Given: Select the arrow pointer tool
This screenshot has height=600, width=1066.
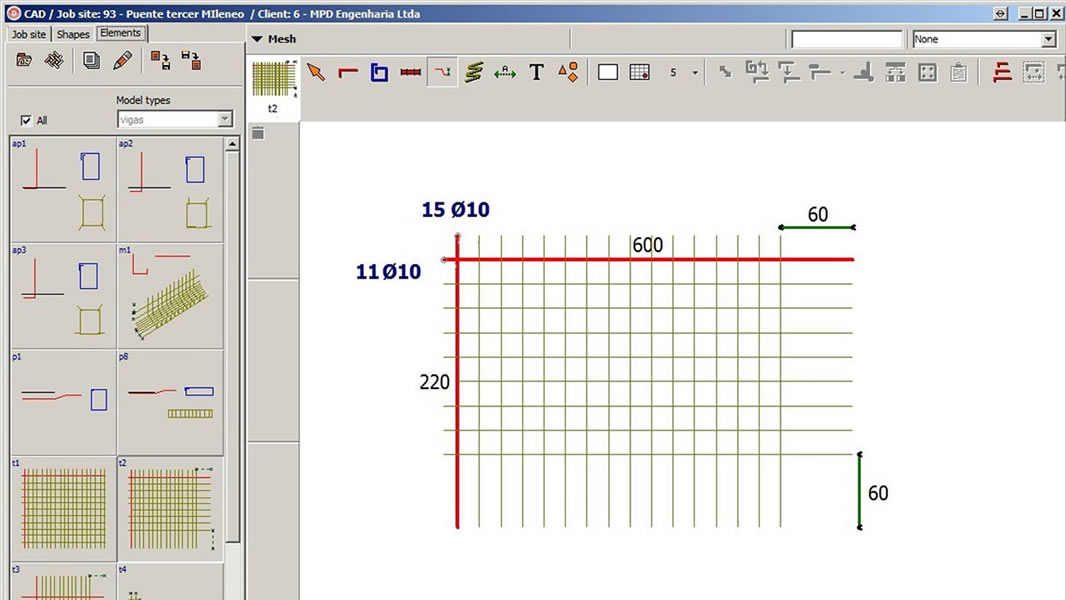Looking at the screenshot, I should [316, 72].
